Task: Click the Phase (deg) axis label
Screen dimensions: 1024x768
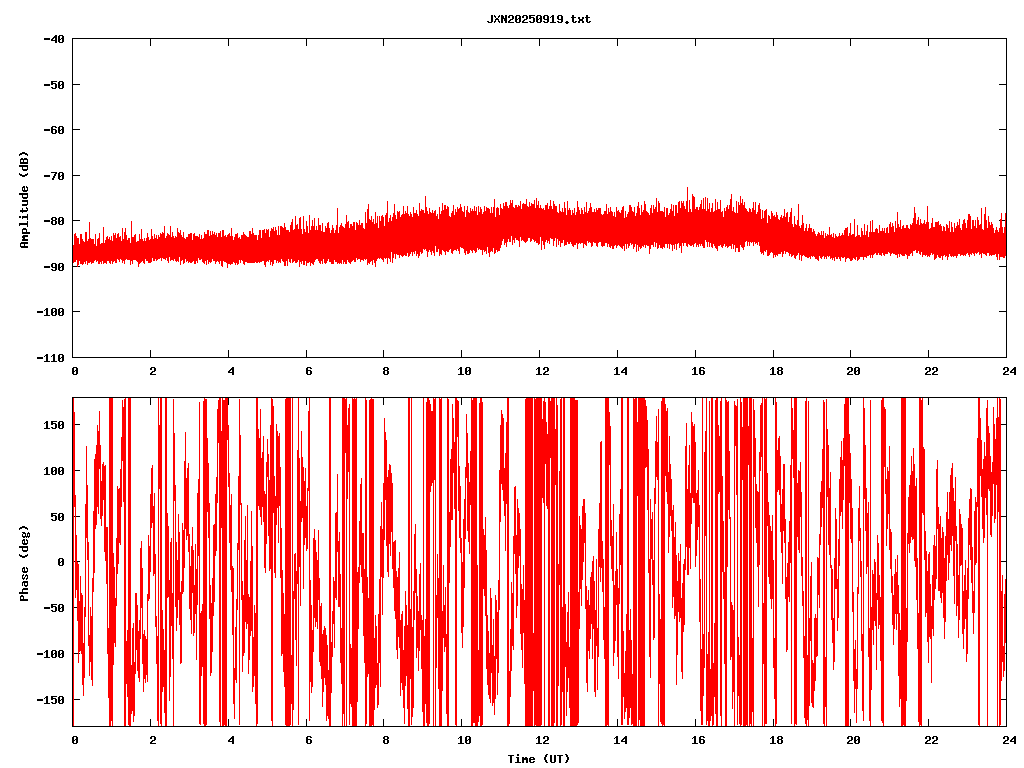Action: tap(24, 562)
